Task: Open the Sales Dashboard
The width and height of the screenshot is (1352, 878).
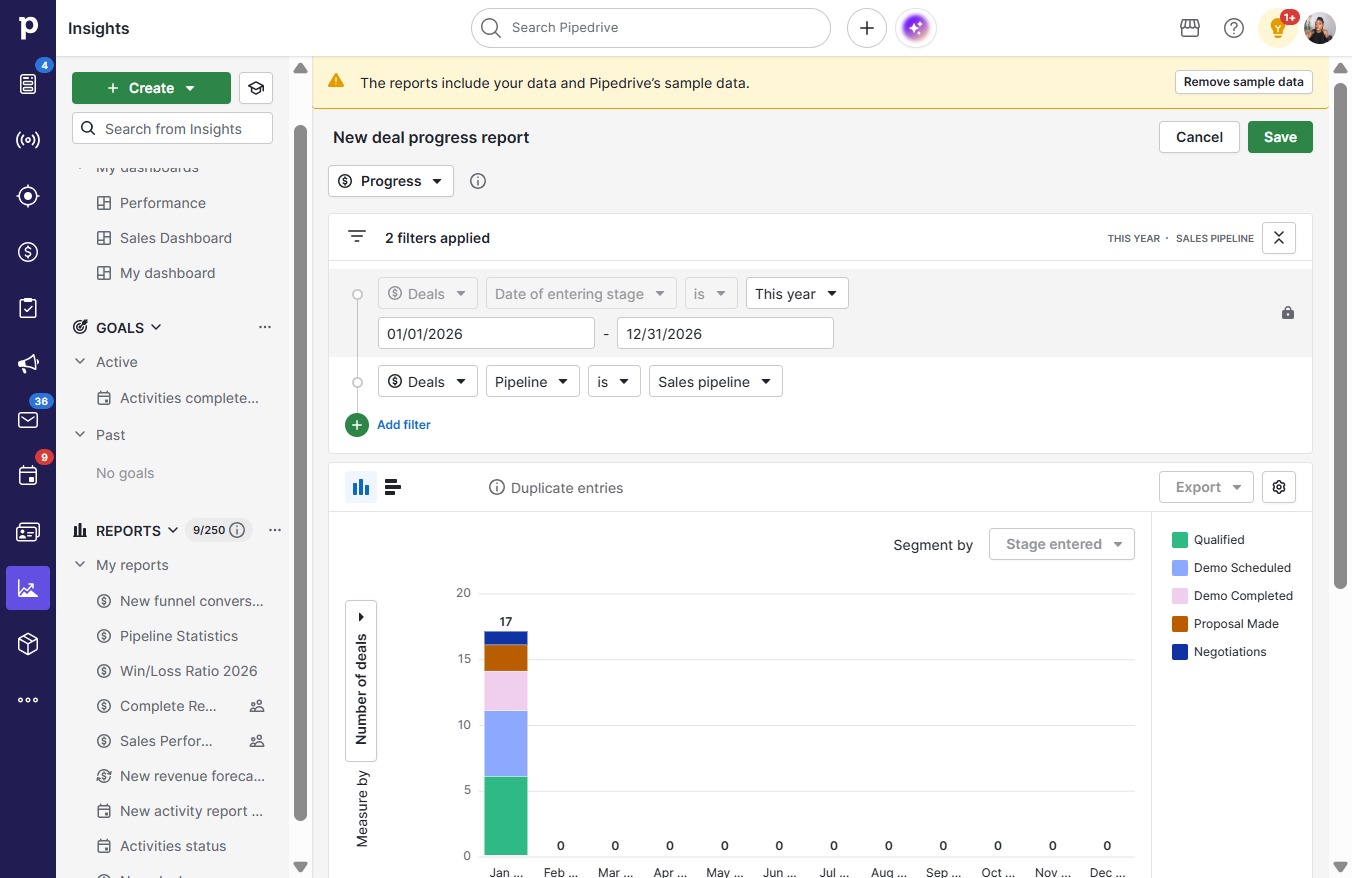Action: [x=175, y=238]
